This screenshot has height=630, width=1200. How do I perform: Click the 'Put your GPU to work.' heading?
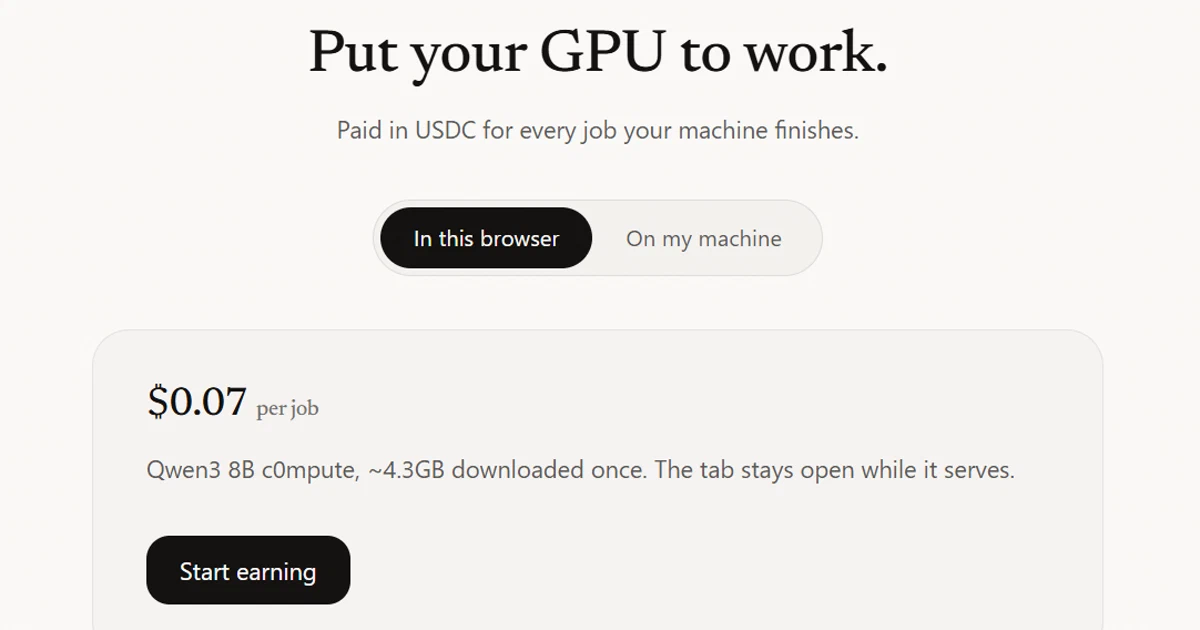598,52
